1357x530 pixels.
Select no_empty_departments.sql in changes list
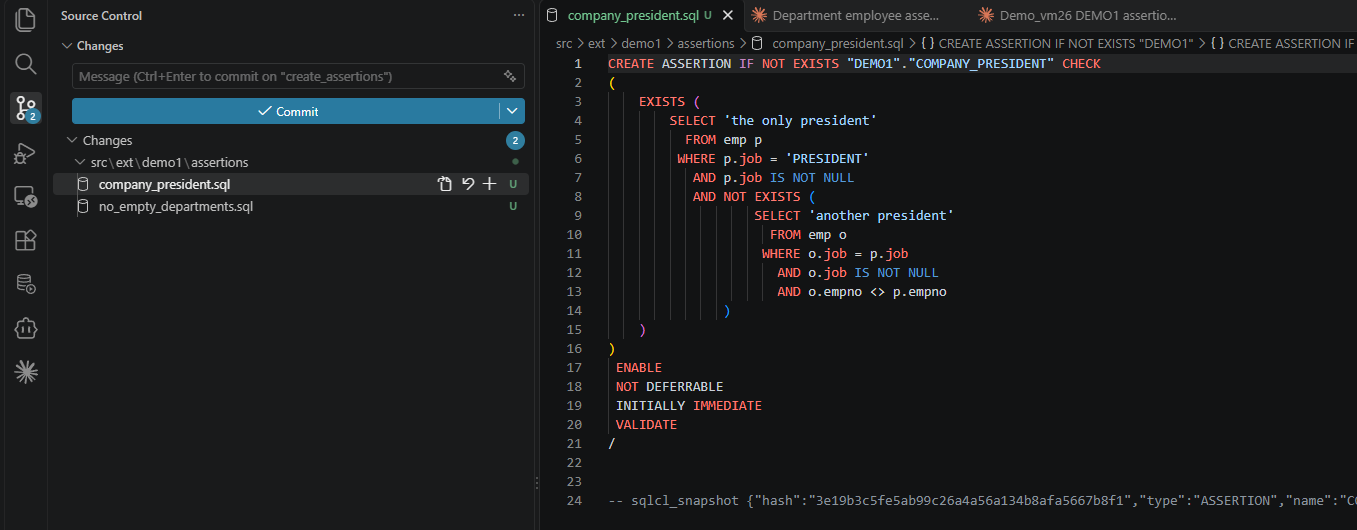click(x=176, y=206)
